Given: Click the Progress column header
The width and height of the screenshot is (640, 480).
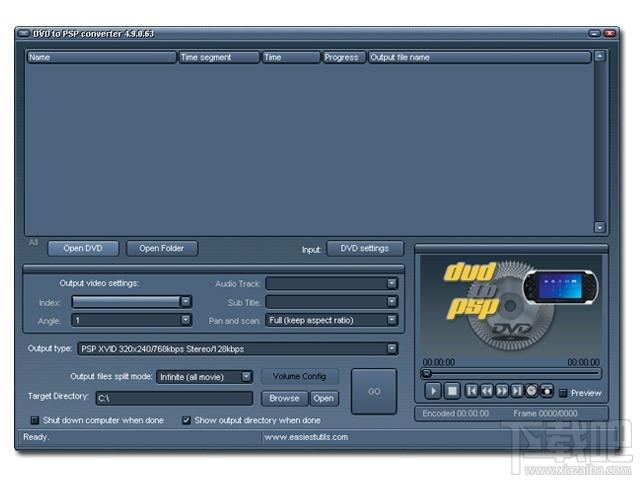Looking at the screenshot, I should (343, 57).
